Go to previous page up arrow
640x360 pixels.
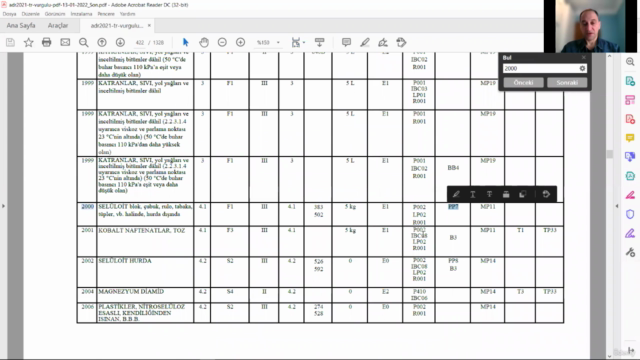coord(102,42)
